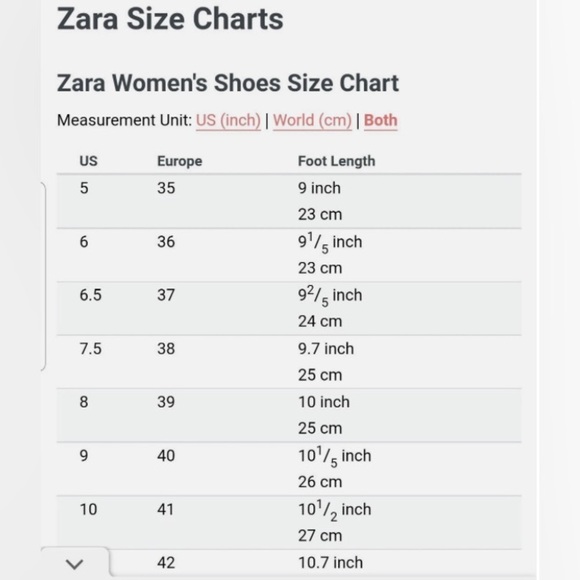
Task: Select the Both measurement unit link
Action: (x=380, y=121)
